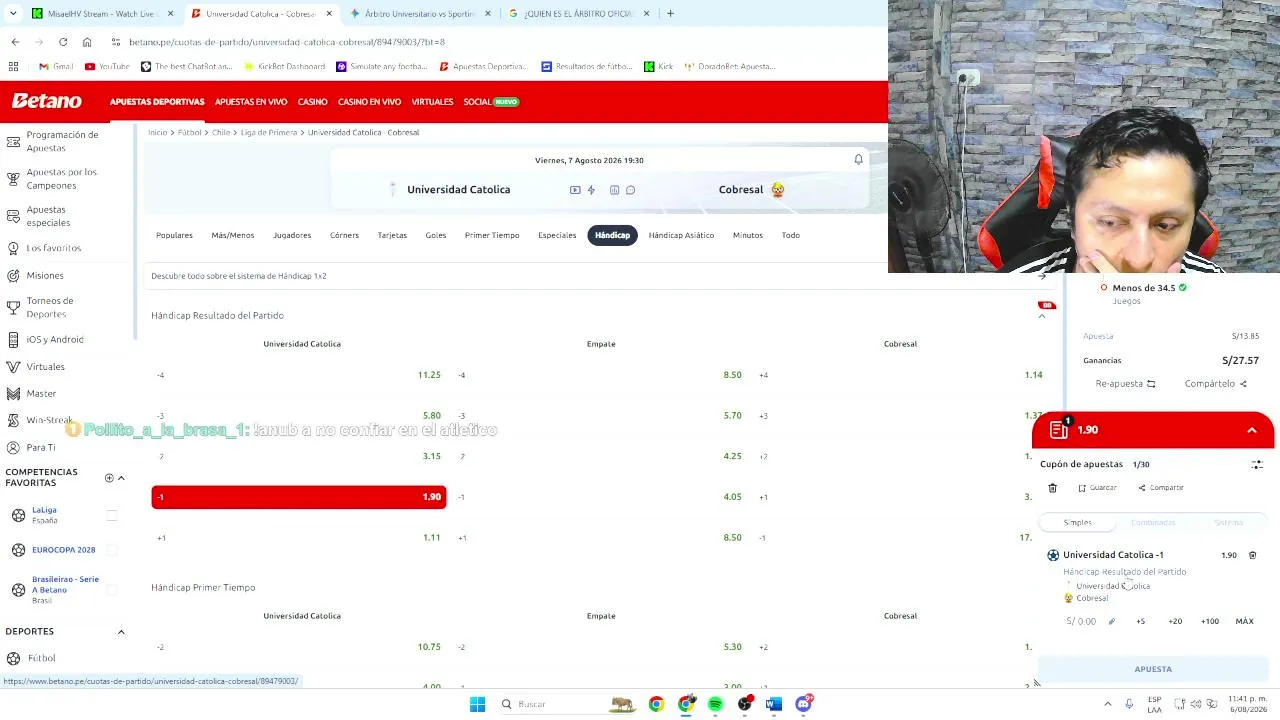
Task: Toggle Brasileirao Serie A Betano checkbox
Action: pyautogui.click(x=112, y=590)
